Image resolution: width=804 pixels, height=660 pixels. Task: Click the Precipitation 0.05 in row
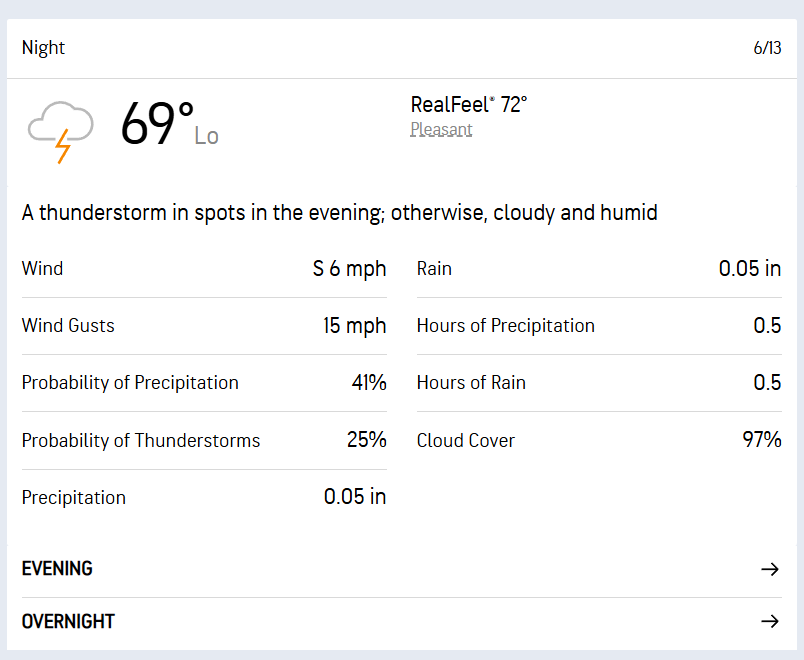pyautogui.click(x=204, y=497)
